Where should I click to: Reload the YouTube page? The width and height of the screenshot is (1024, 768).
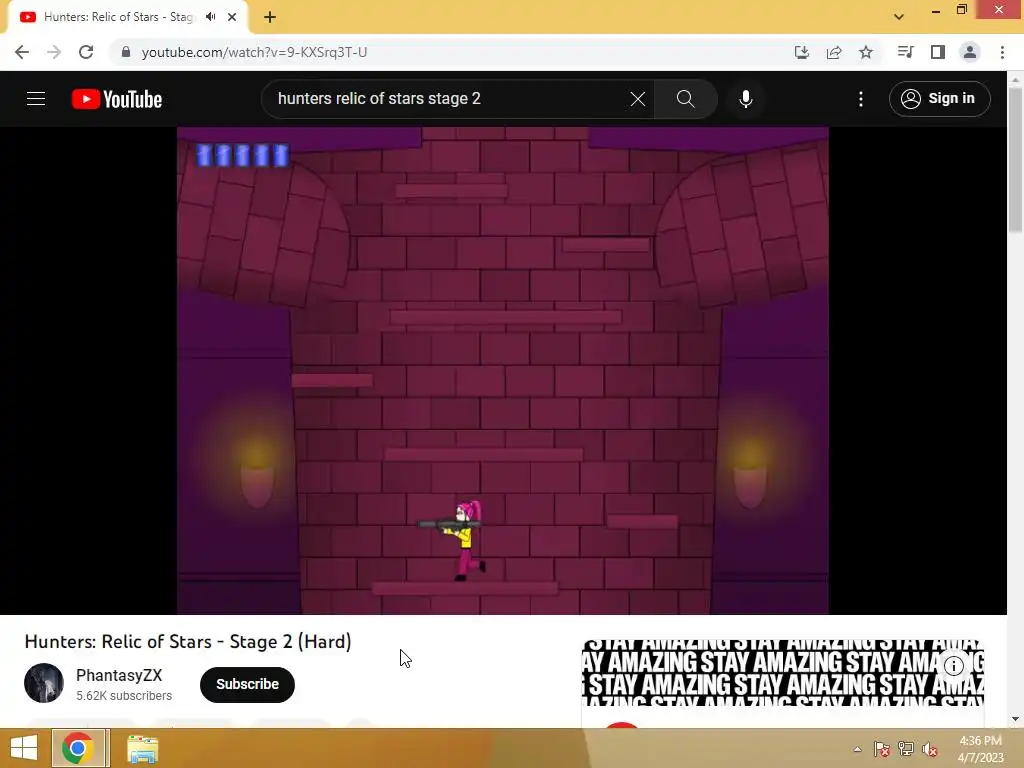86,52
